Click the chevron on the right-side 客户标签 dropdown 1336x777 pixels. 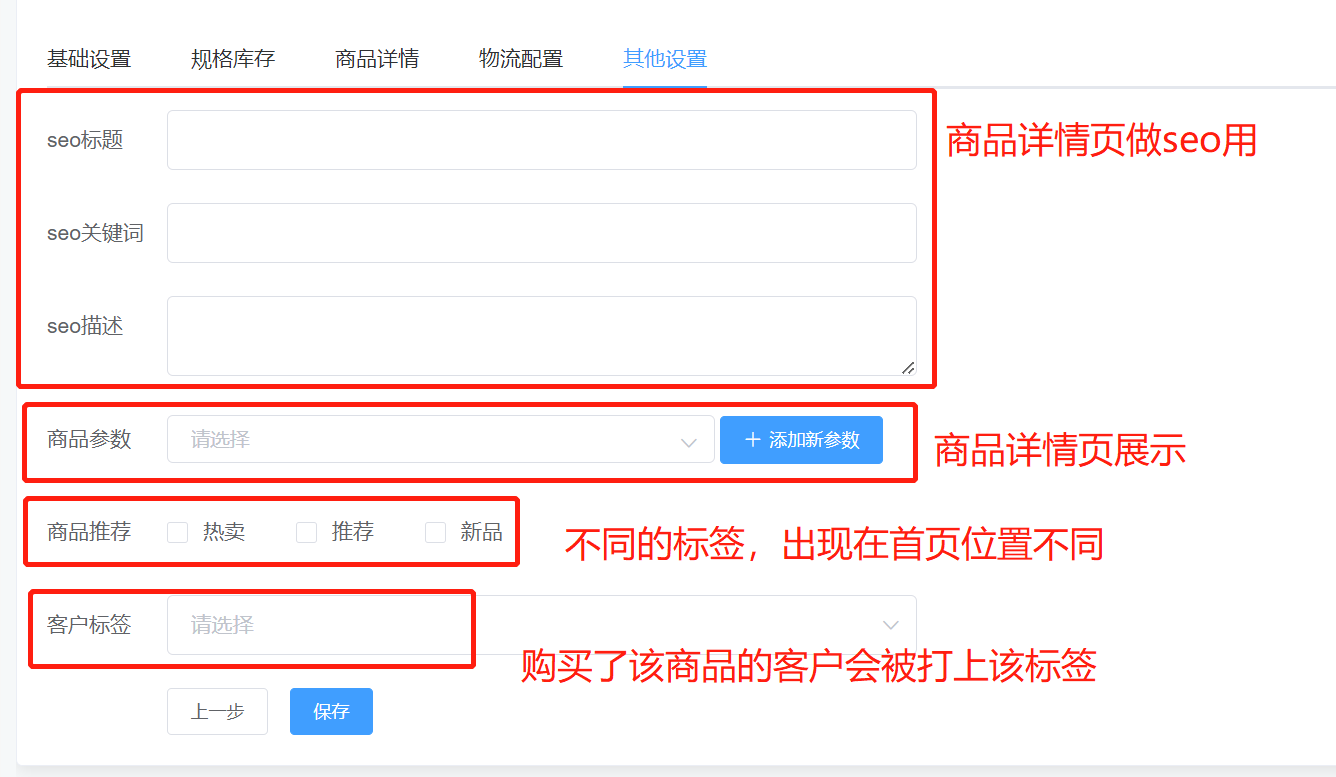[x=891, y=623]
